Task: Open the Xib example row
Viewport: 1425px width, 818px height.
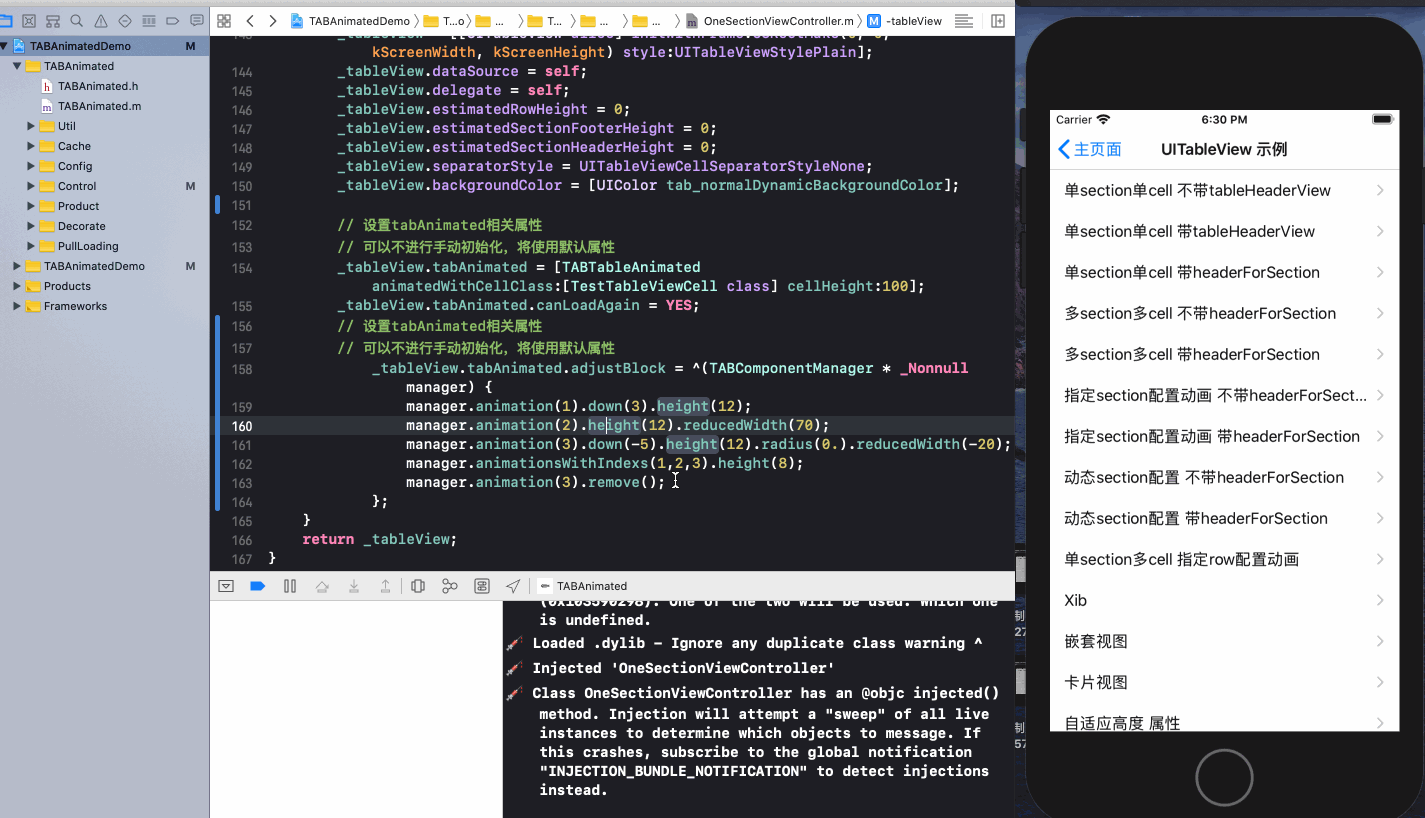Action: coord(1224,600)
